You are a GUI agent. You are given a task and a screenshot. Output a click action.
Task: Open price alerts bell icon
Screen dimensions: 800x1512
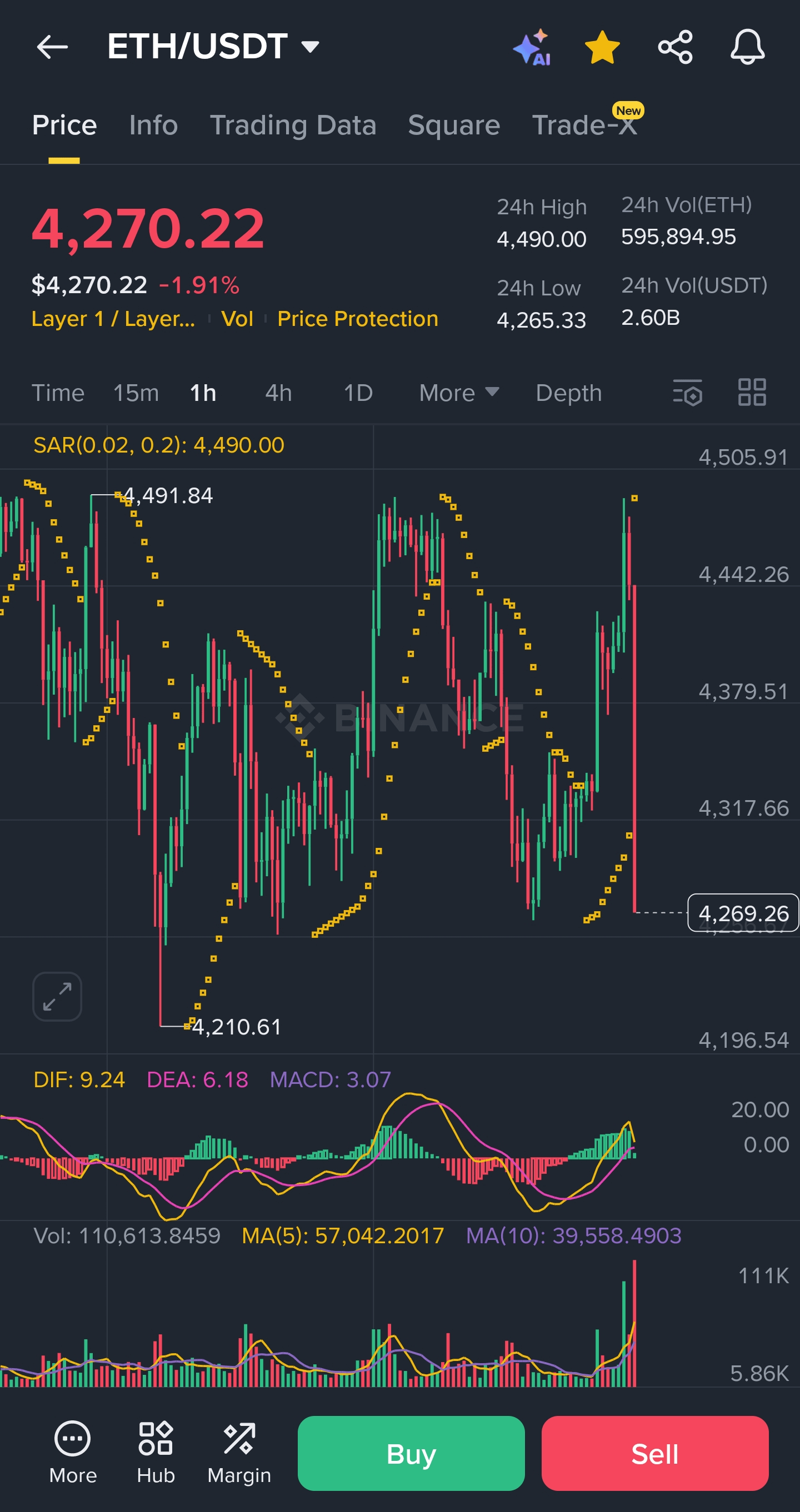pos(747,47)
